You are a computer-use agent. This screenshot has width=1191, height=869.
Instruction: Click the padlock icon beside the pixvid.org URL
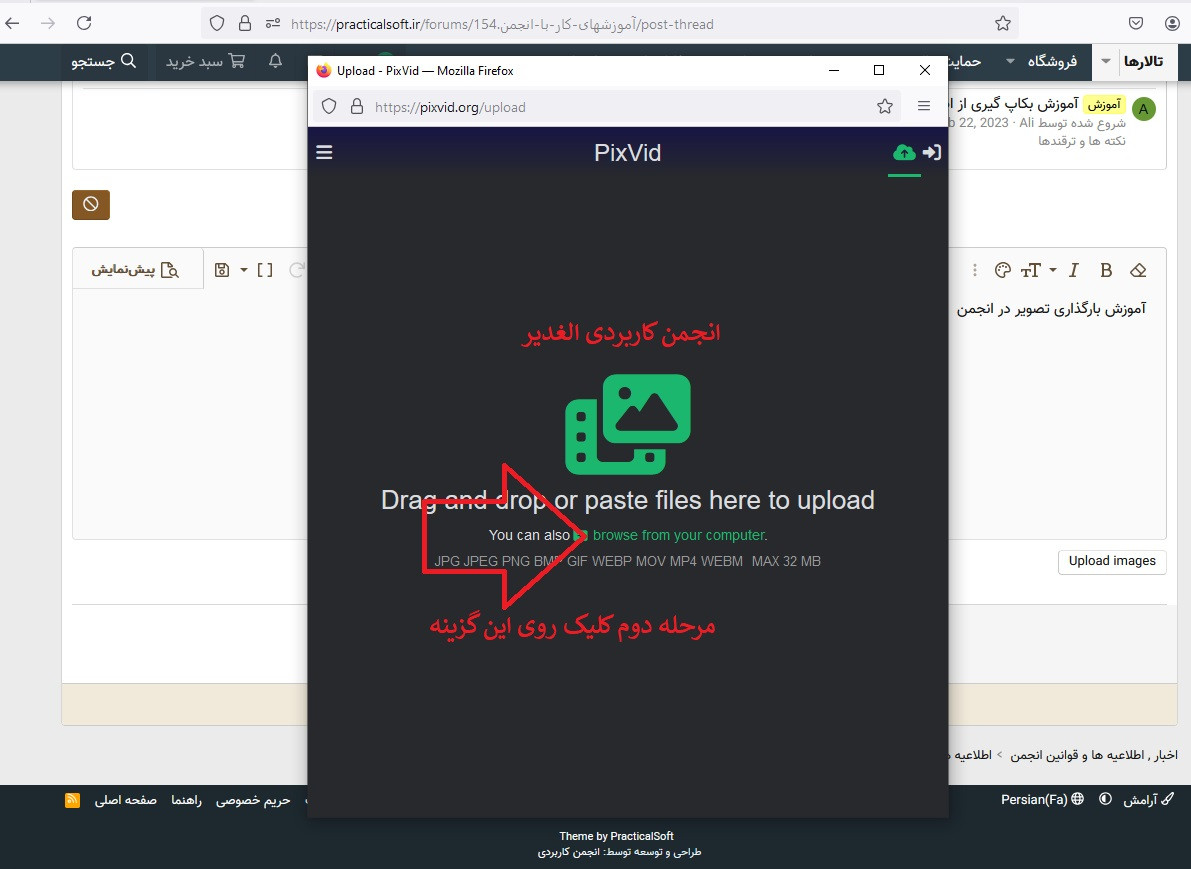[356, 107]
